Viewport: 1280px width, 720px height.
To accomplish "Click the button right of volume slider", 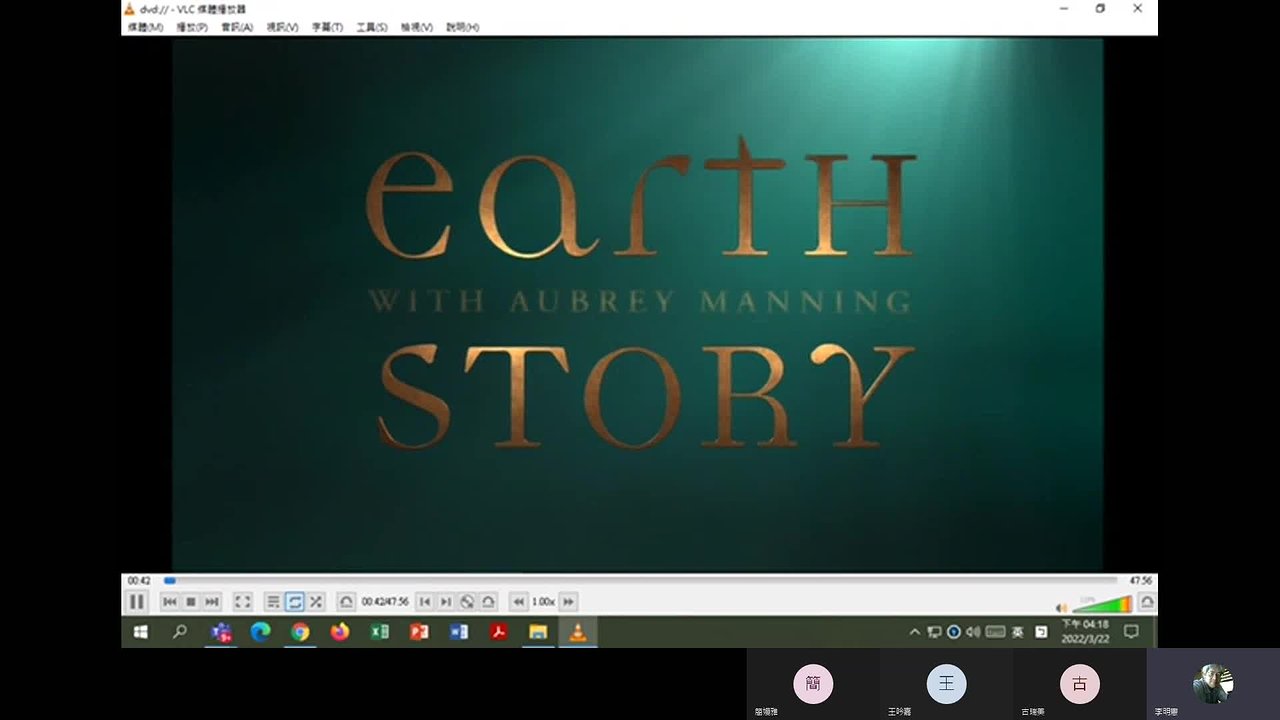I will [x=1147, y=602].
